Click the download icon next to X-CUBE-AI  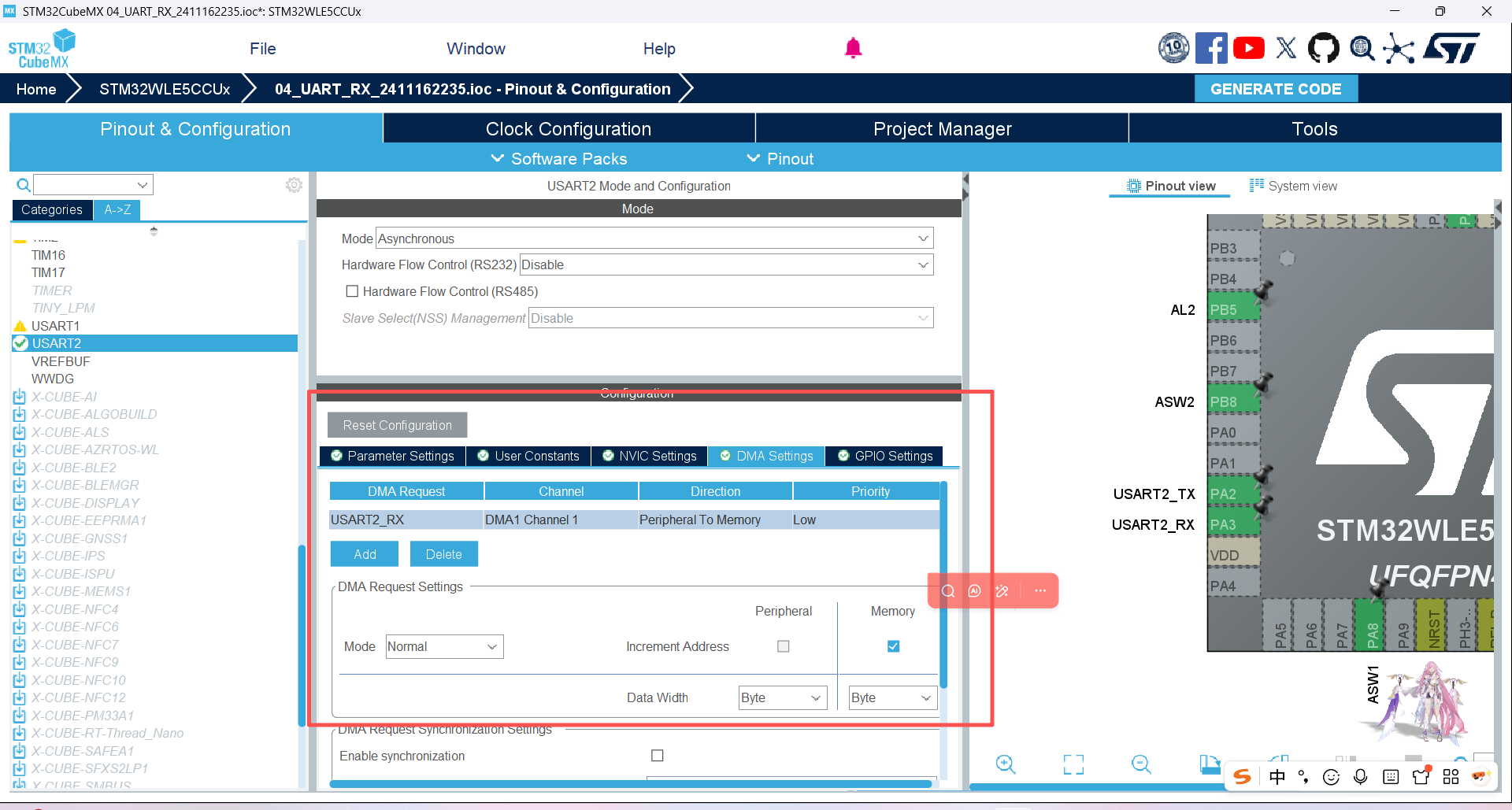(x=20, y=397)
